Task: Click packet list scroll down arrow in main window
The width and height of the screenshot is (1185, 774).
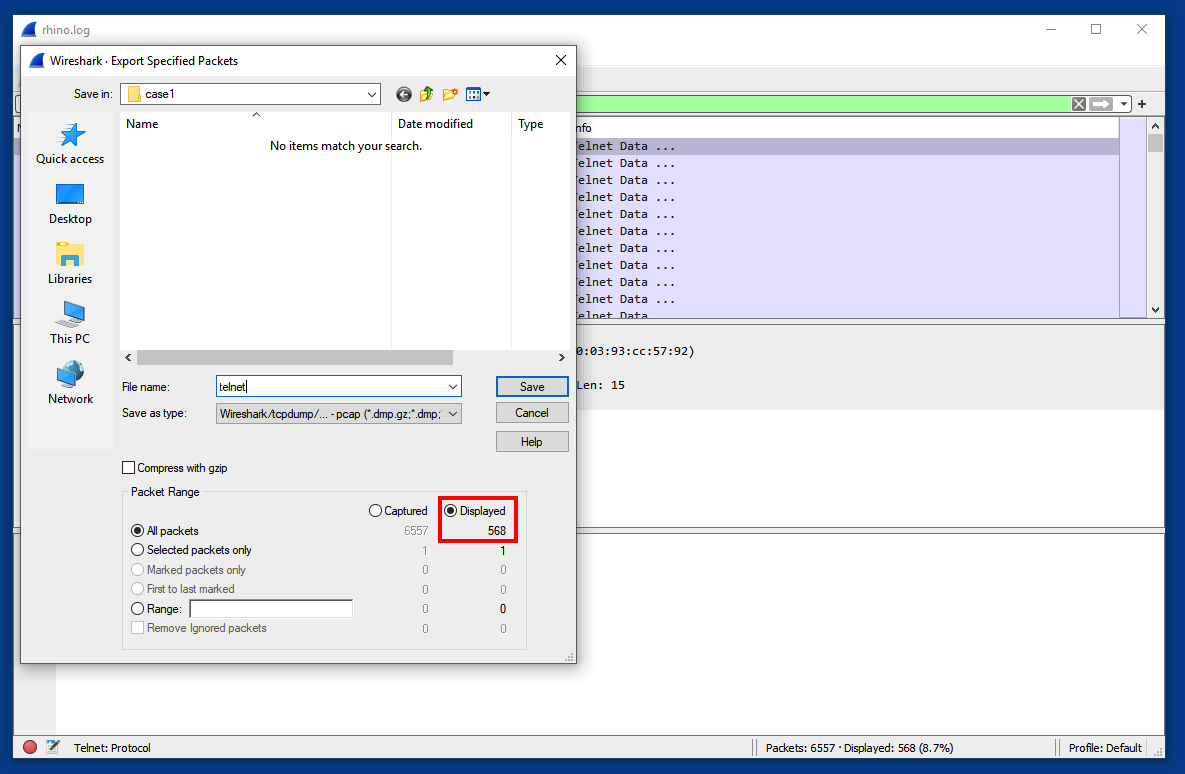Action: [x=1155, y=310]
